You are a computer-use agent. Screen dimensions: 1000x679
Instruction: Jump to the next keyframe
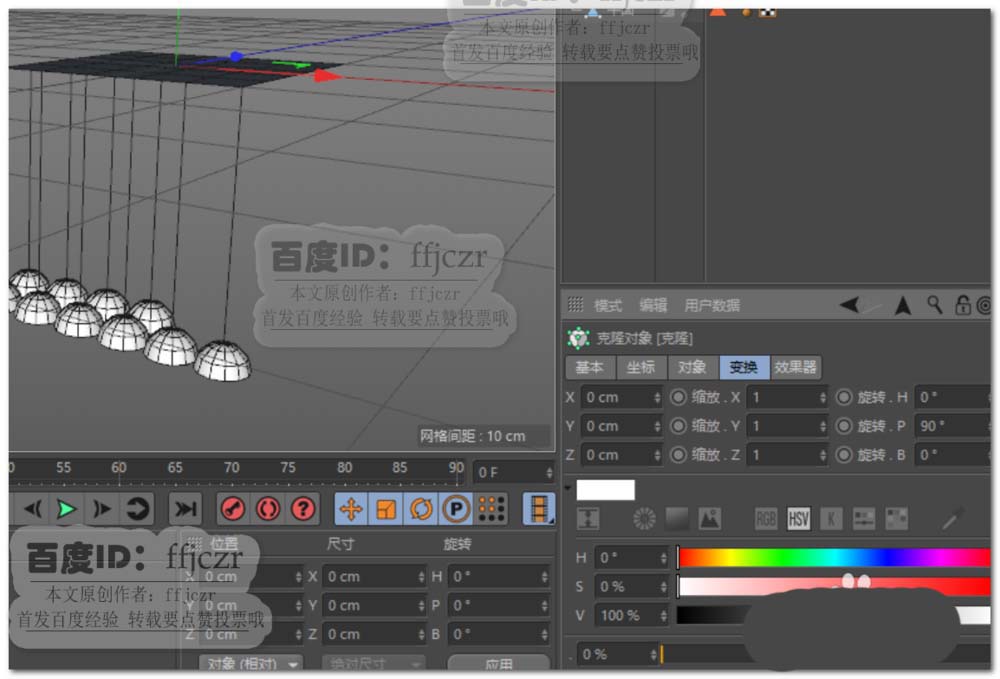pyautogui.click(x=101, y=509)
